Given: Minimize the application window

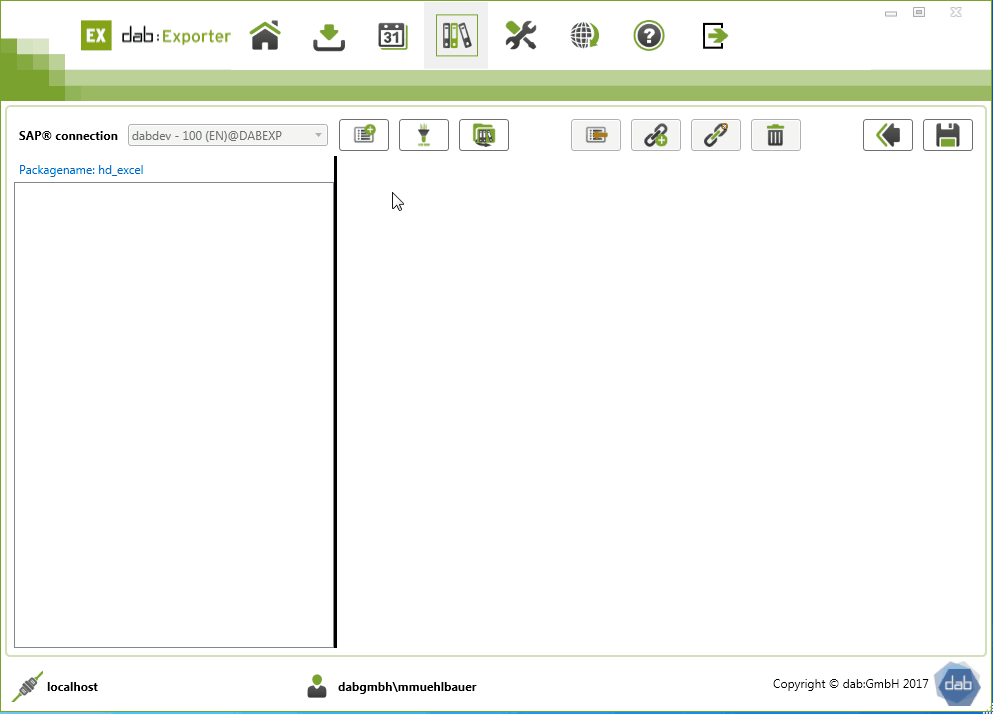Looking at the screenshot, I should click(x=891, y=13).
